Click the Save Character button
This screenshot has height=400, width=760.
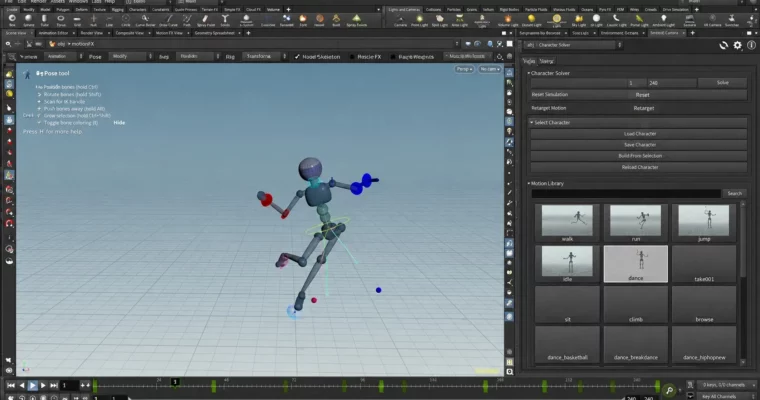pyautogui.click(x=639, y=145)
